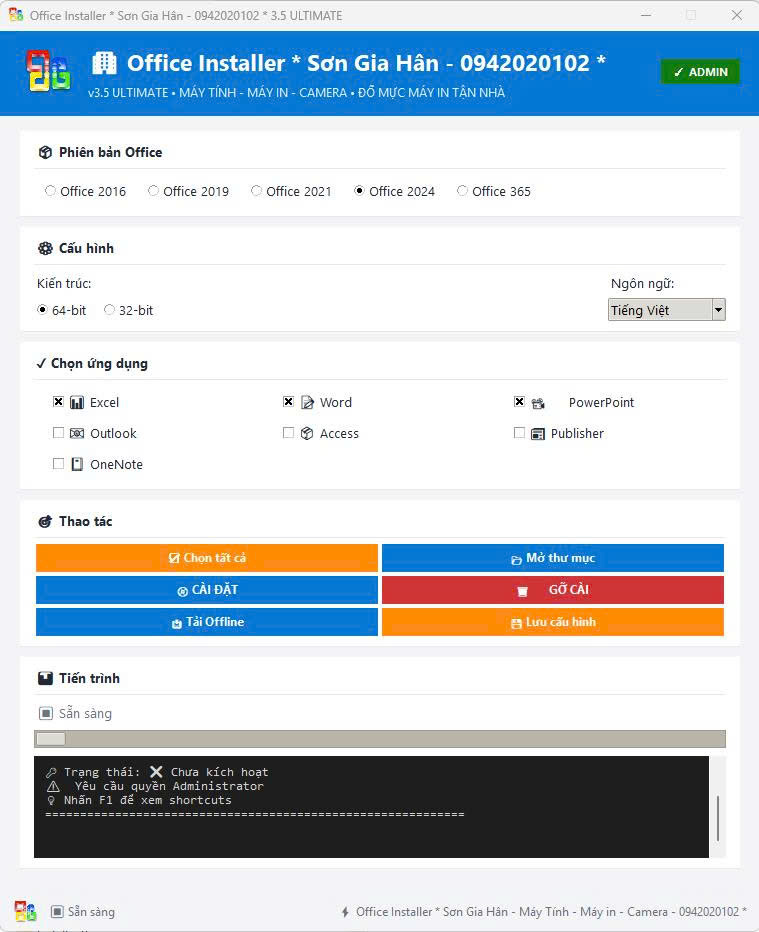This screenshot has width=759, height=932.
Task: Click the Tiến trình section icon
Action: tap(45, 678)
